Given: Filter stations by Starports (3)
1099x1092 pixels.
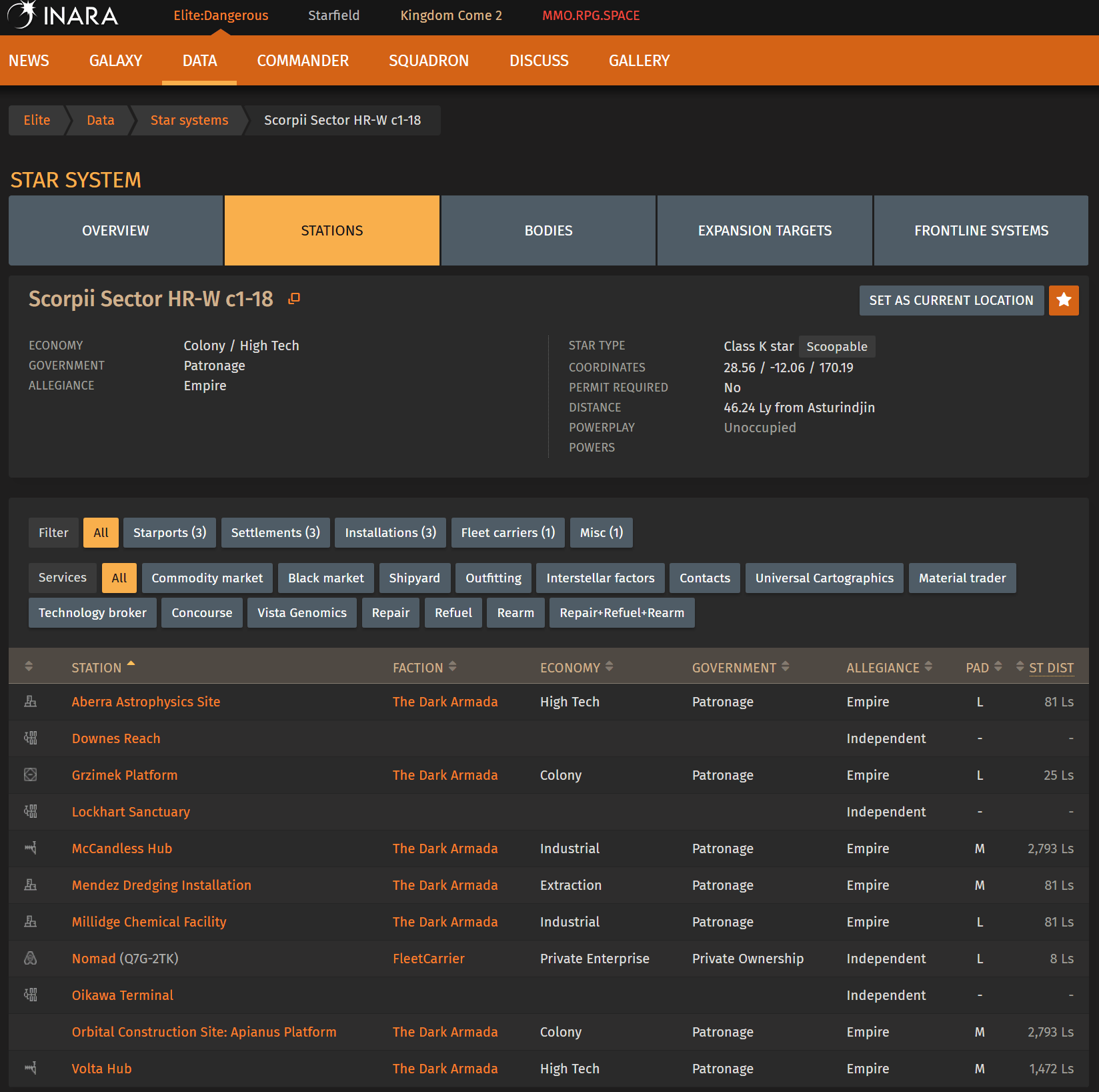Looking at the screenshot, I should (169, 533).
